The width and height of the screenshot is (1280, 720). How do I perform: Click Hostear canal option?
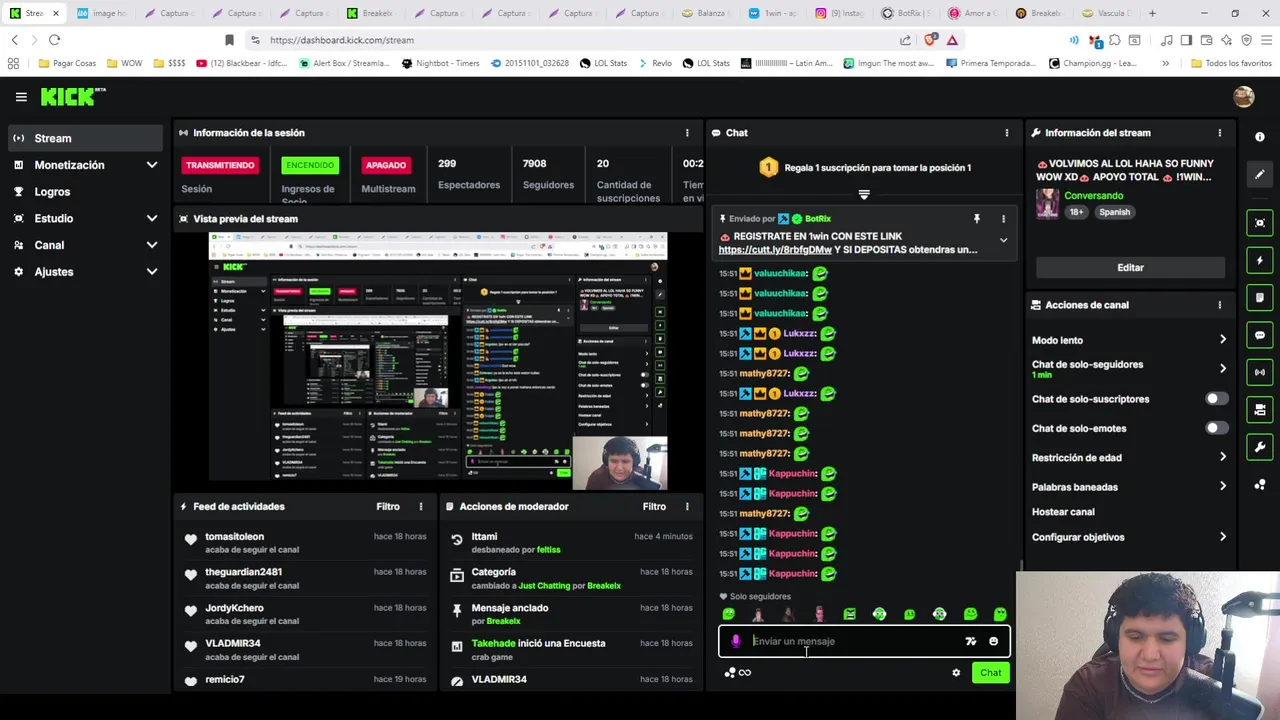pos(1063,512)
